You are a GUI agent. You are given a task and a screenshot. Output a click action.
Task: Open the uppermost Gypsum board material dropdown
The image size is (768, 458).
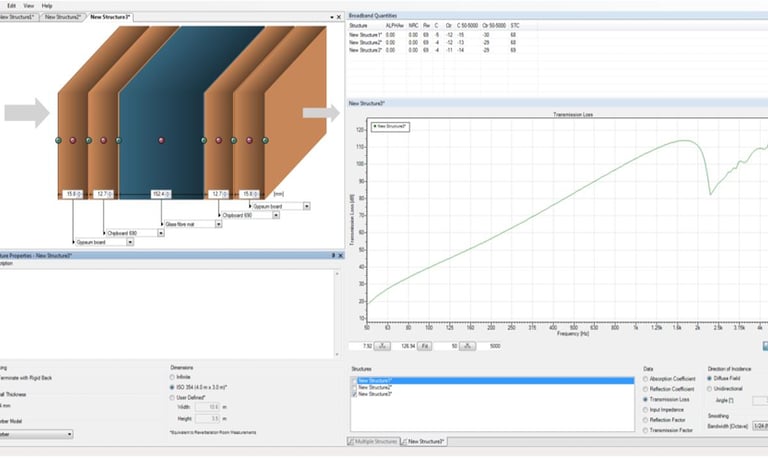tap(306, 206)
